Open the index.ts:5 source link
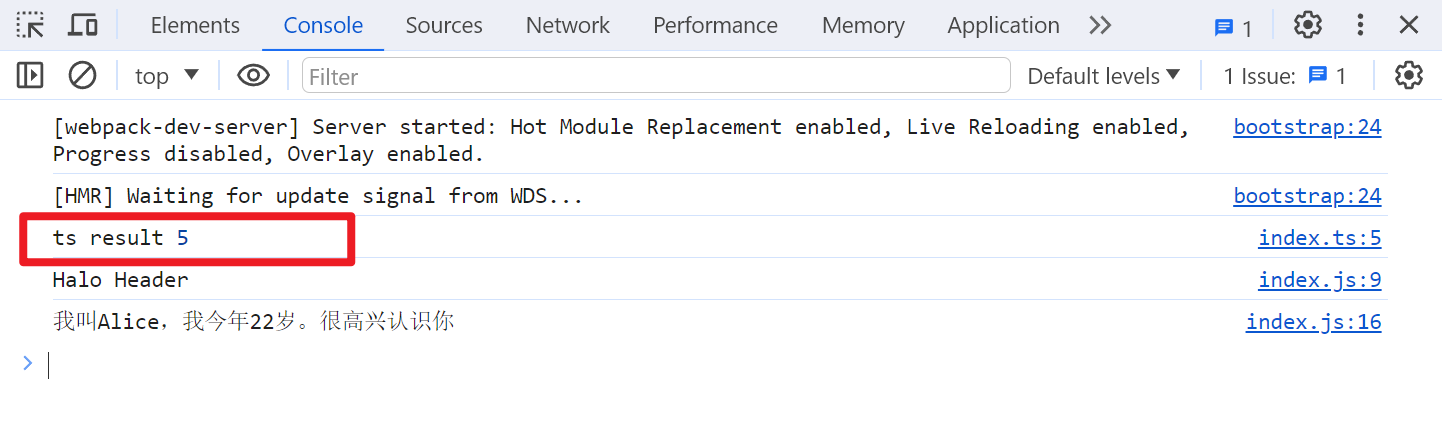The image size is (1442, 437). coord(1319,238)
